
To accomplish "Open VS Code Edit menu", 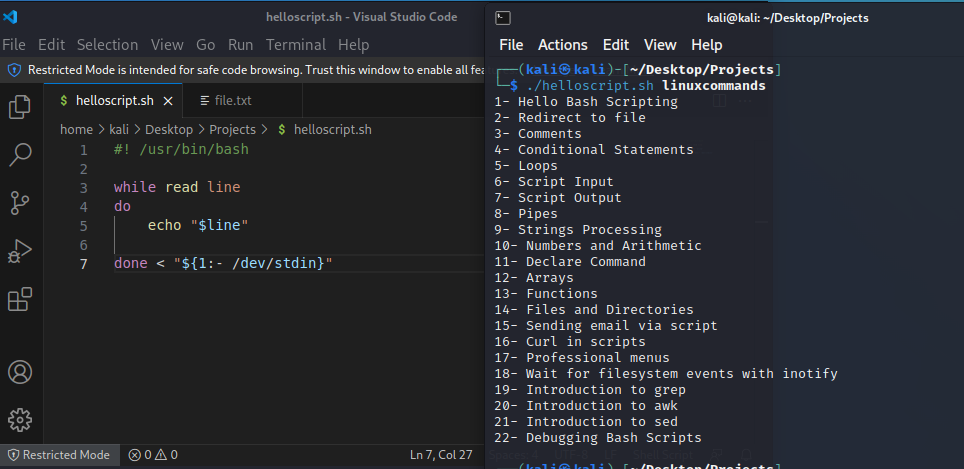I will [52, 45].
